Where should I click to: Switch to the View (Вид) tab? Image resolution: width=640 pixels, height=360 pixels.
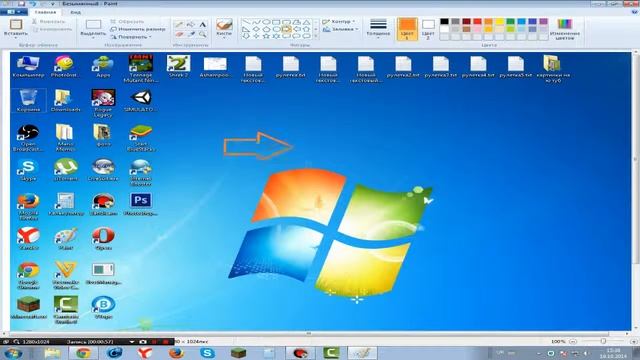click(x=76, y=12)
